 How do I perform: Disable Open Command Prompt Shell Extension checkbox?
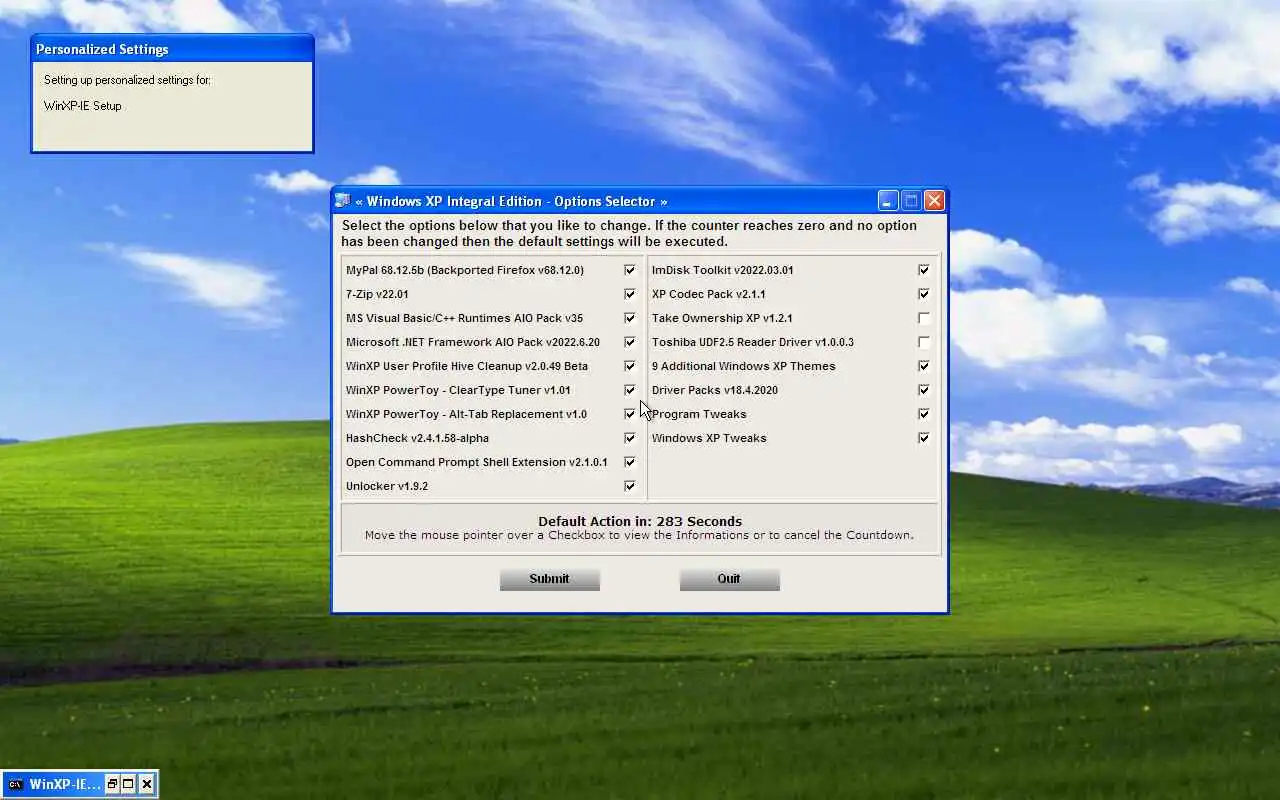click(630, 462)
